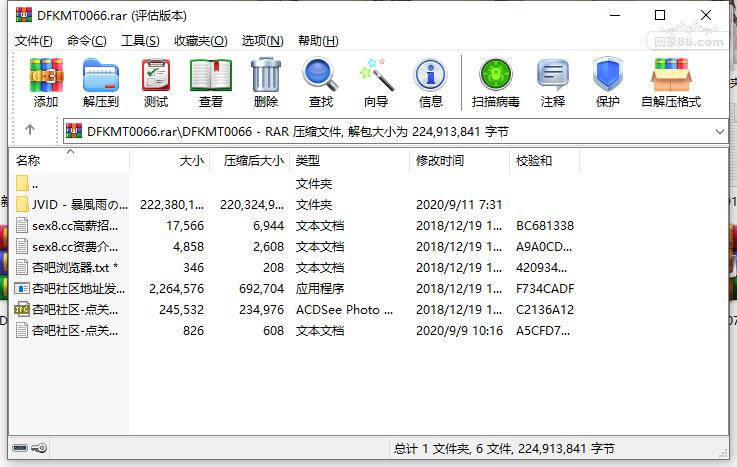
Task: Click the window size grip at the status bar corner
Action: (x=723, y=453)
